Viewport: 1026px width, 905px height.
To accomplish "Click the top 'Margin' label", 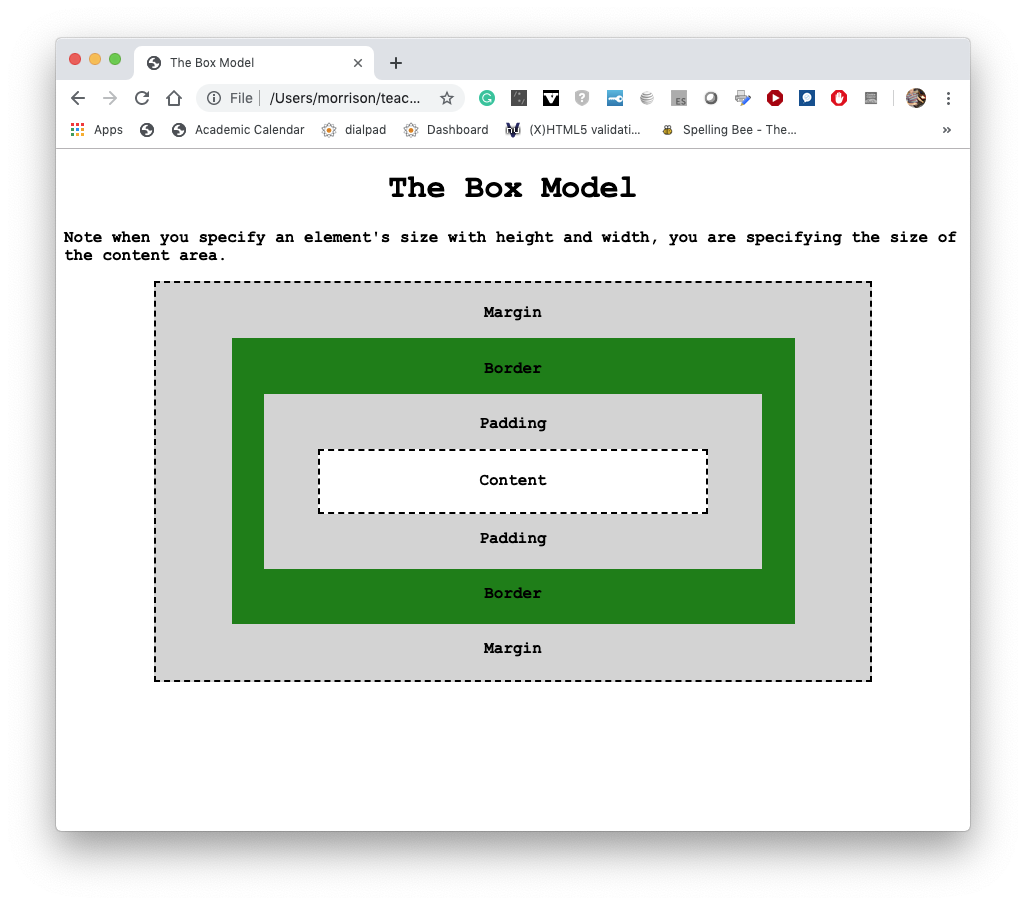I will pos(512,312).
